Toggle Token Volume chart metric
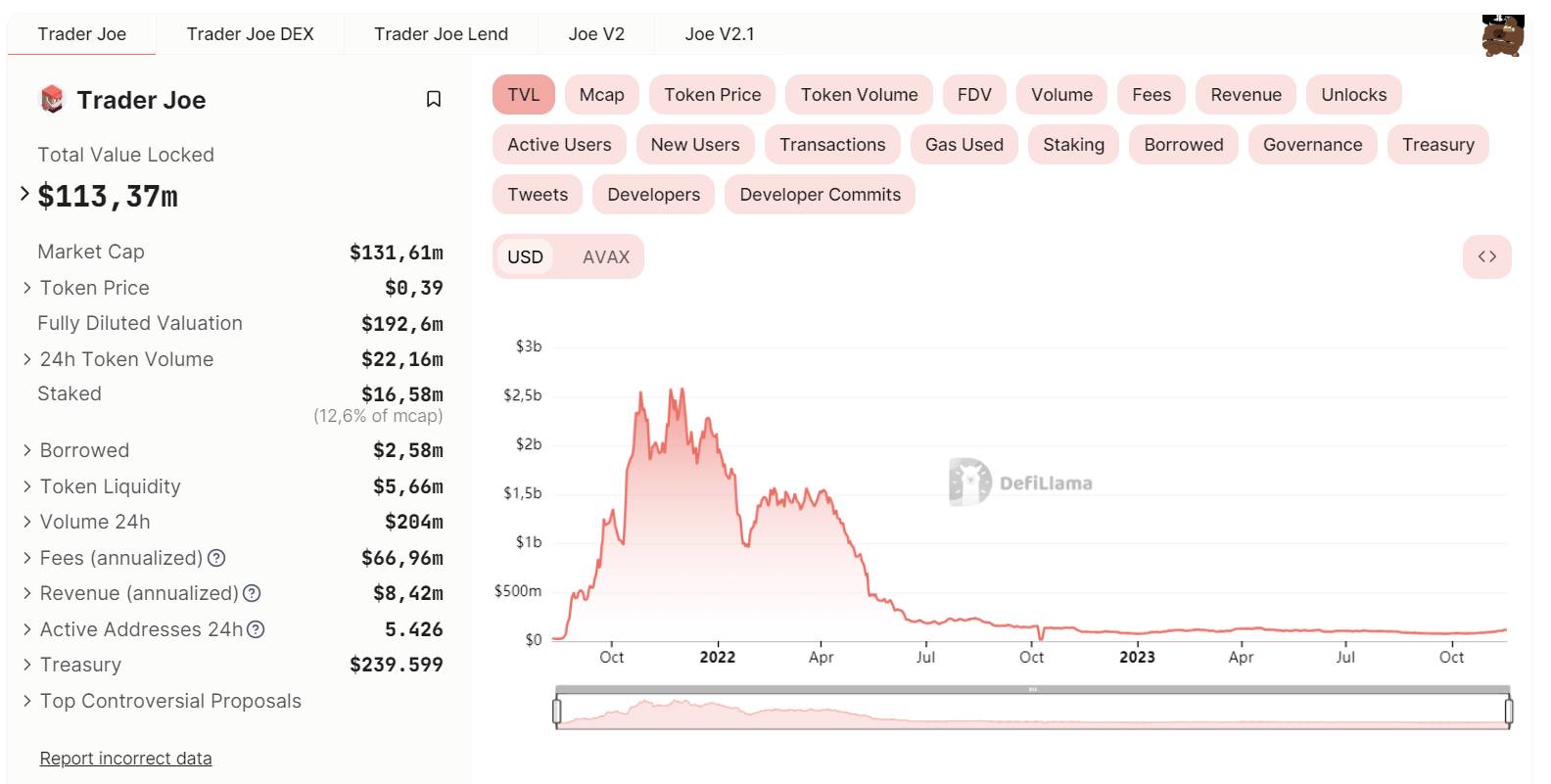This screenshot has width=1551, height=784. coord(859,95)
